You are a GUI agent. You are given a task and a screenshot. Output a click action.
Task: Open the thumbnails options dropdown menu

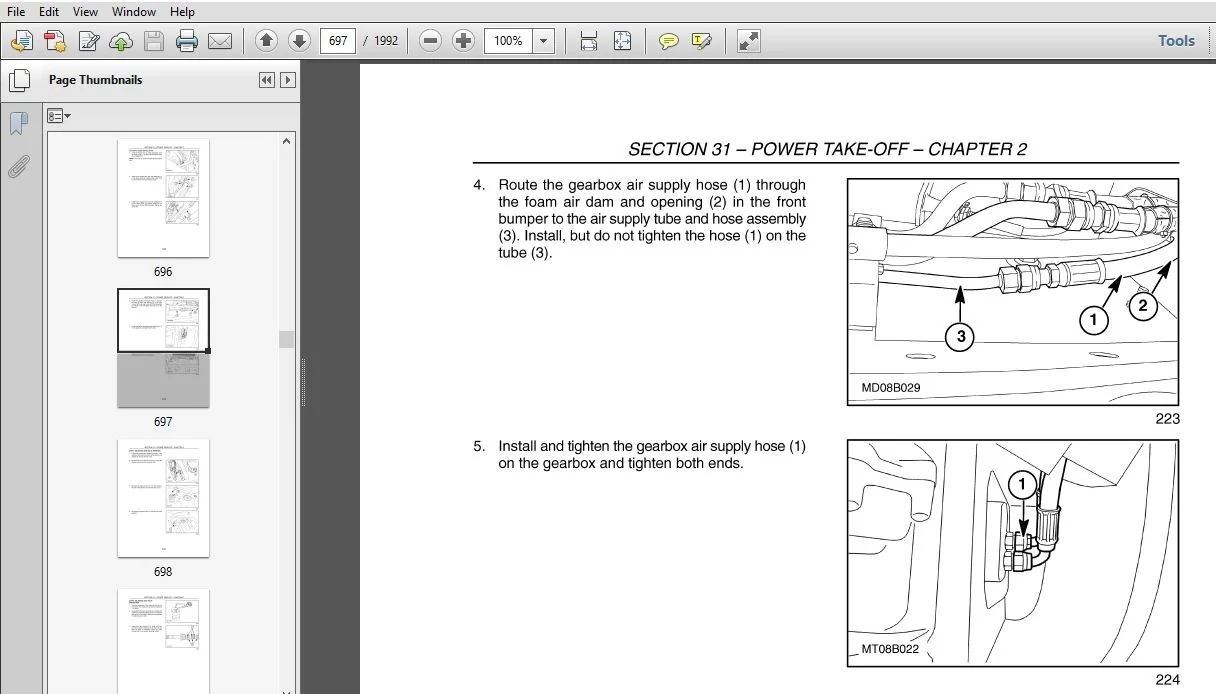coord(59,116)
